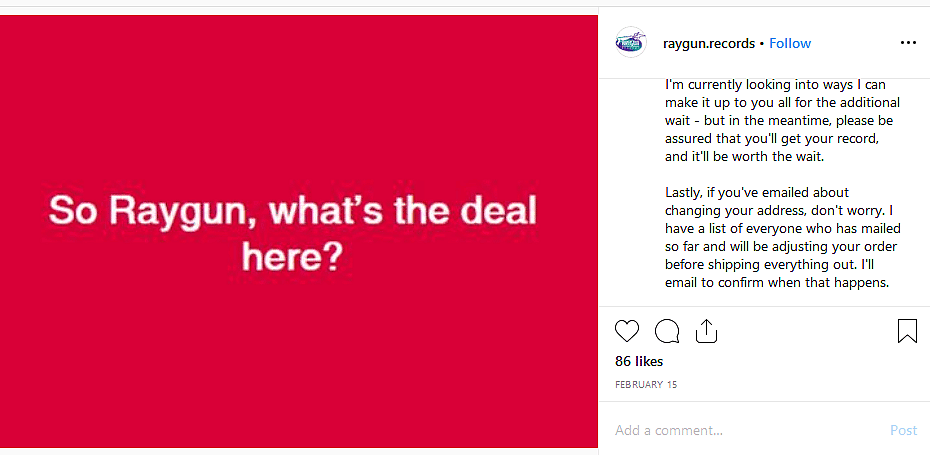The height and width of the screenshot is (455, 930).
Task: Click the caption line "I'm currently looking into ways"
Action: pos(775,85)
